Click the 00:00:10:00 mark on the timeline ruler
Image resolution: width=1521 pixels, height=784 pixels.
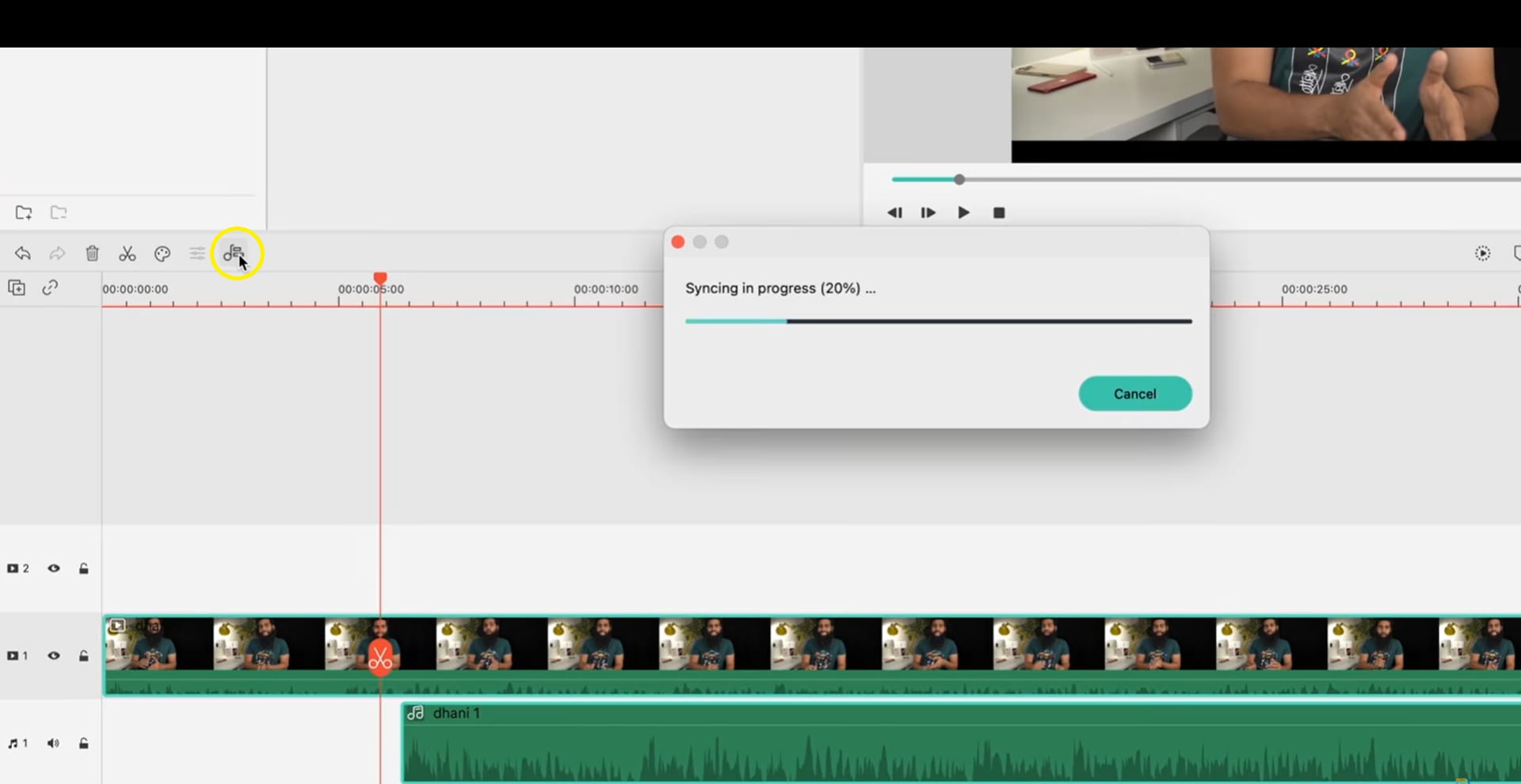(606, 289)
